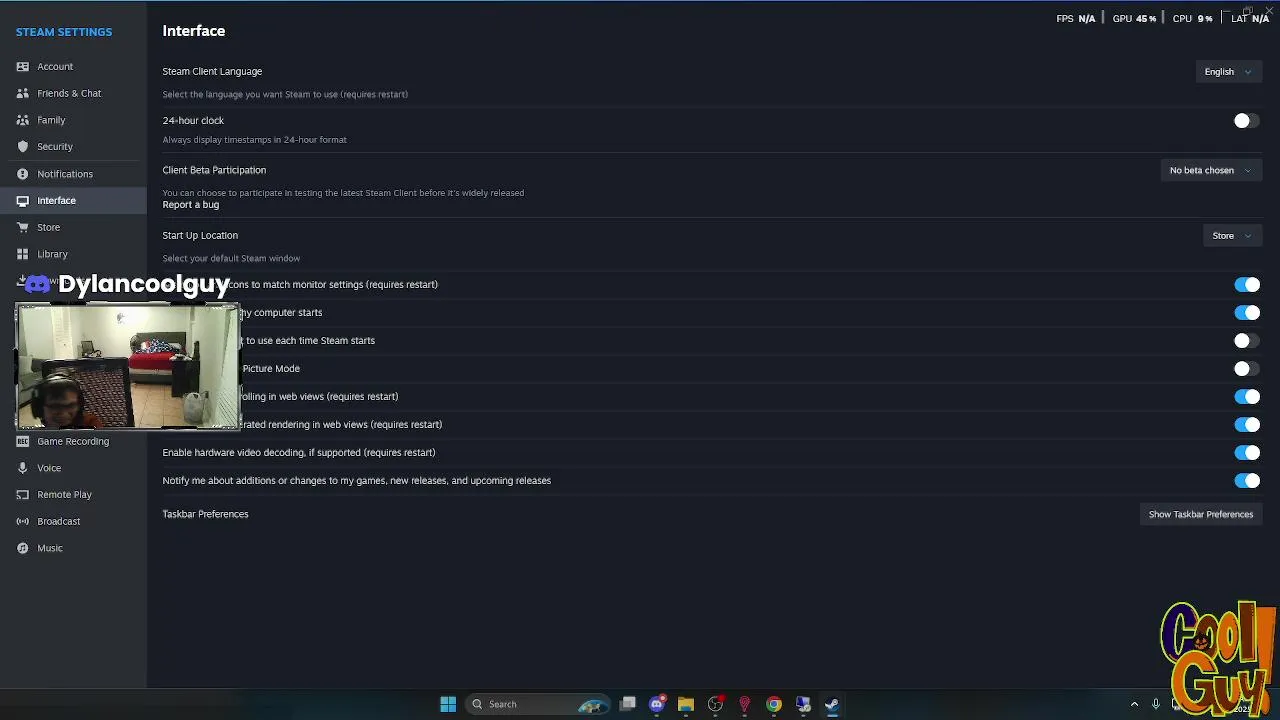Click the 'GPU 45 %' overlay readout

point(1134,19)
